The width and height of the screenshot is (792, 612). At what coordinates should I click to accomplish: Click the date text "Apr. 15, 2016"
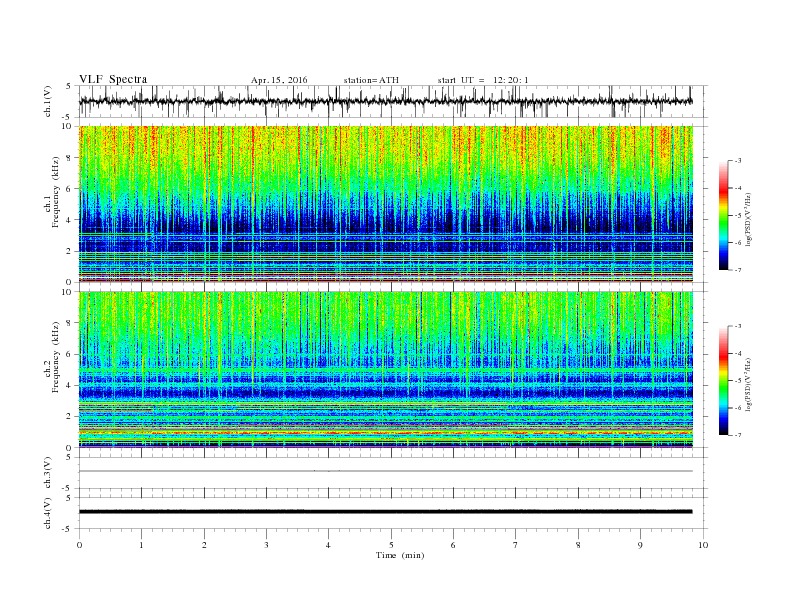coord(279,80)
